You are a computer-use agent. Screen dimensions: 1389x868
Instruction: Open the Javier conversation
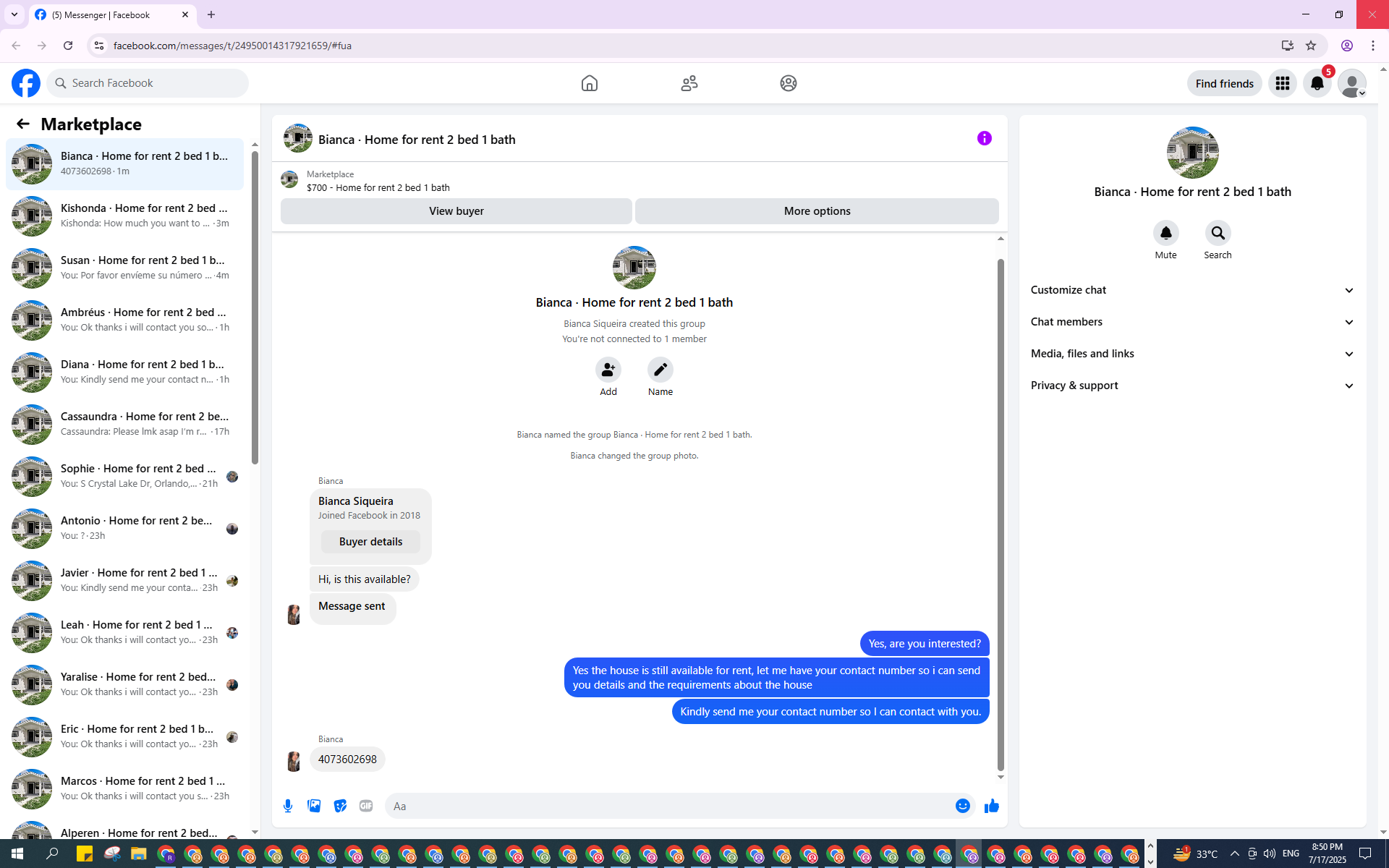[x=124, y=581]
